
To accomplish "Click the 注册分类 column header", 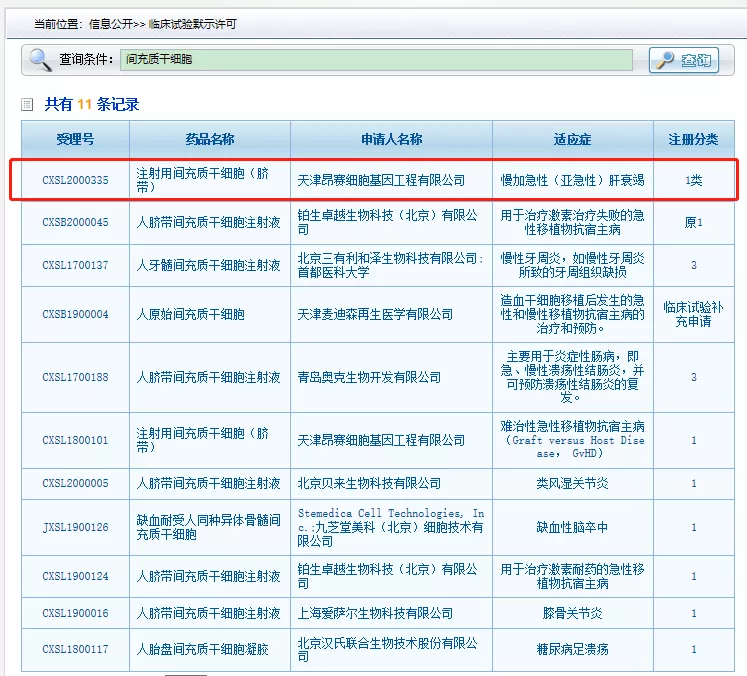I will click(693, 139).
